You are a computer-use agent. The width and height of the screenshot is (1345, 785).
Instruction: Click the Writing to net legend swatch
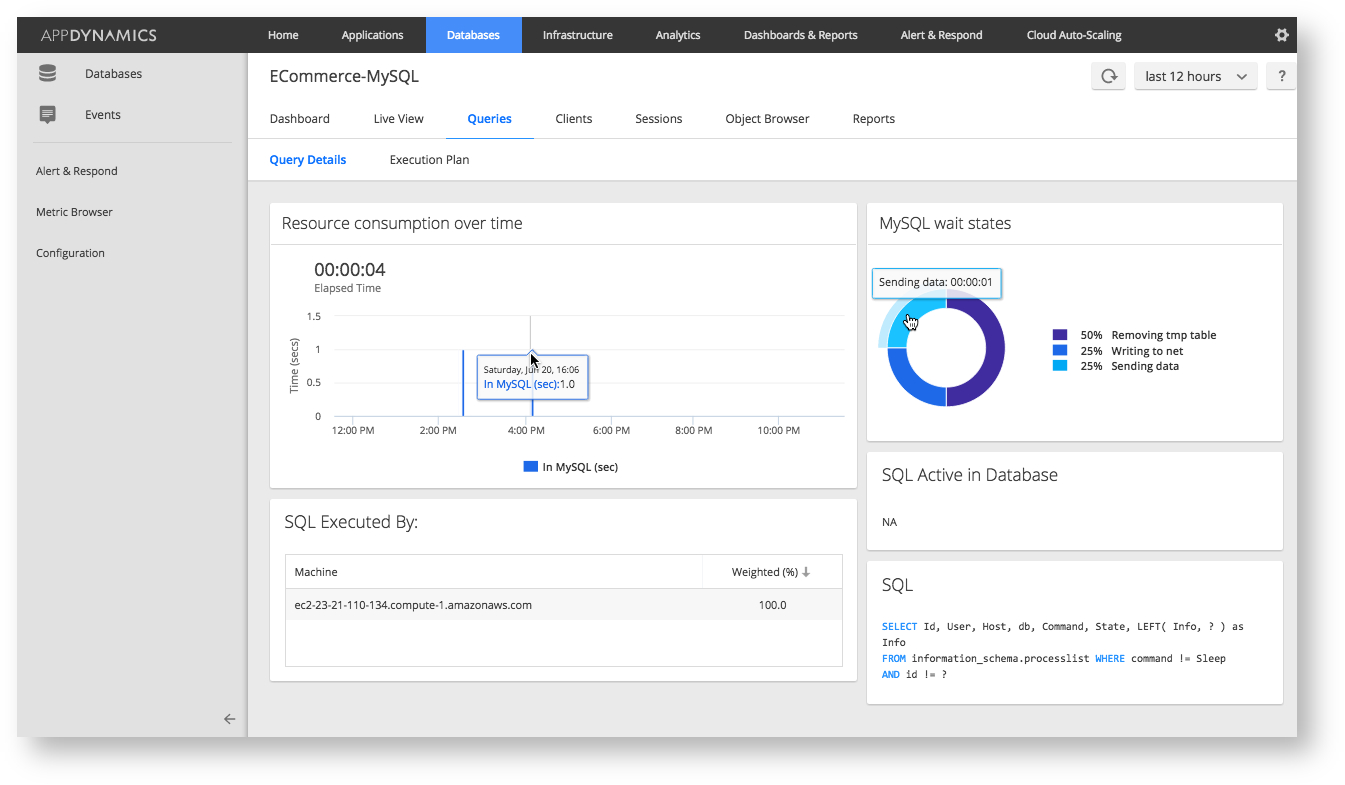(x=1060, y=351)
